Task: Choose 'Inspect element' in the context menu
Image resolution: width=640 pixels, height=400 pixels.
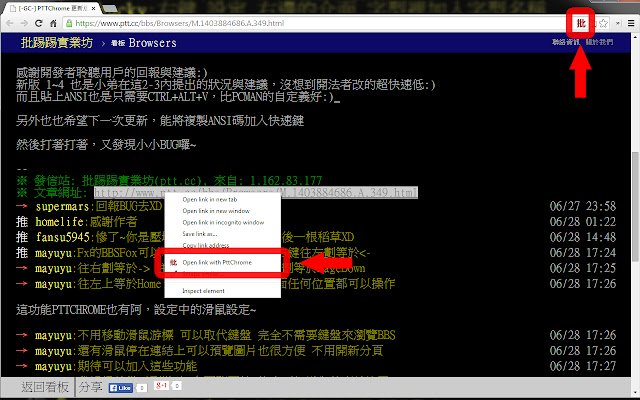Action: (203, 291)
